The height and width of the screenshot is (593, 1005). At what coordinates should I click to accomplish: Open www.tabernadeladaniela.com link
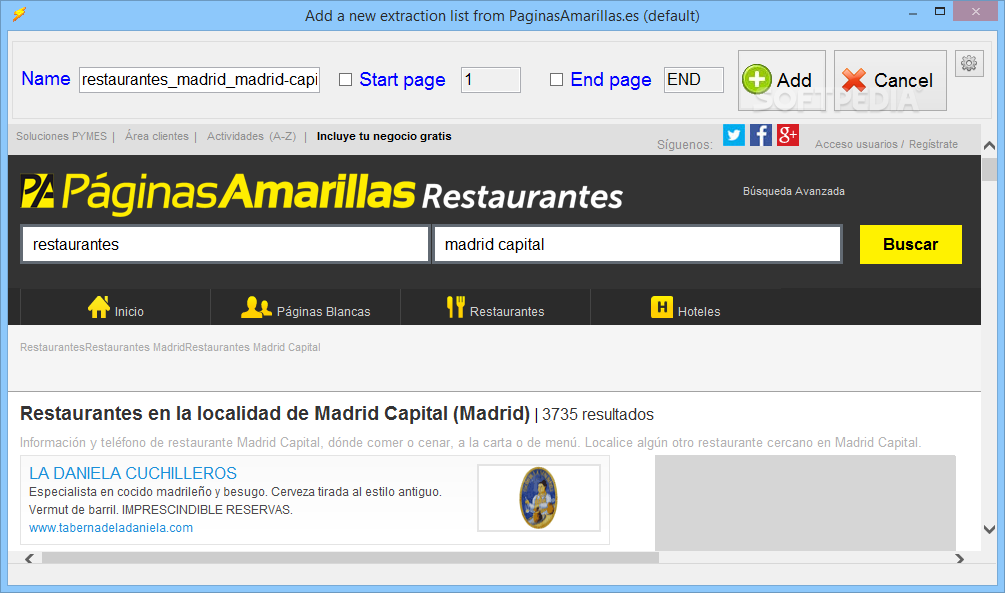click(x=111, y=528)
